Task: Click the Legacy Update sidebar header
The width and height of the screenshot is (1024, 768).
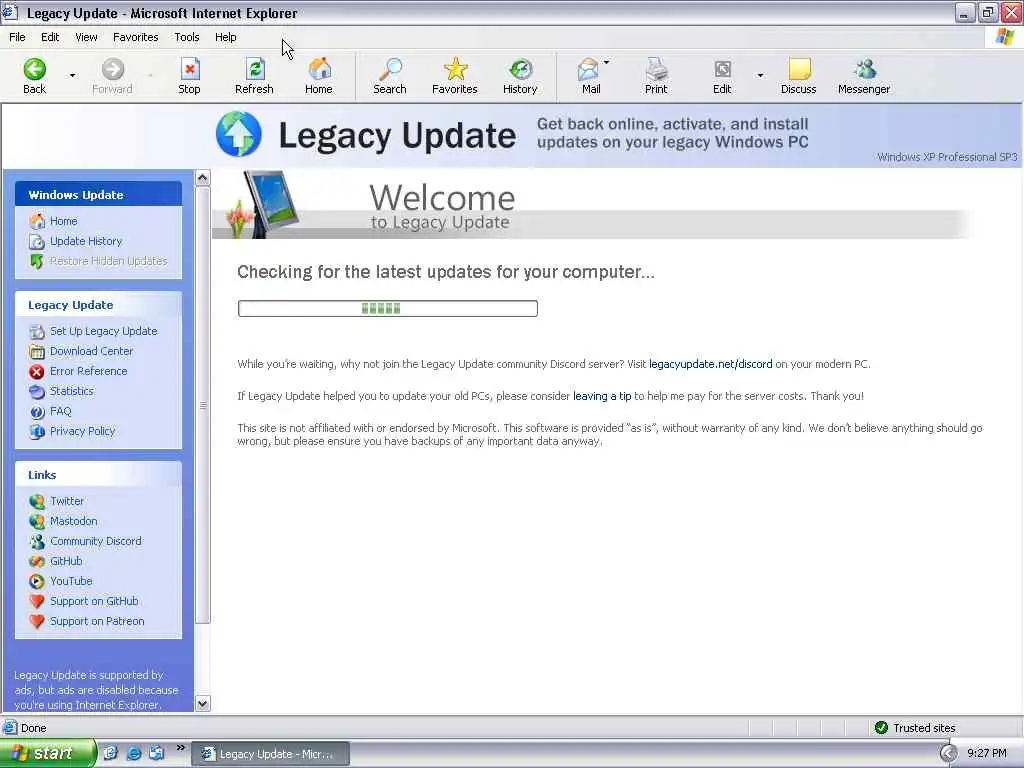Action: click(x=99, y=305)
